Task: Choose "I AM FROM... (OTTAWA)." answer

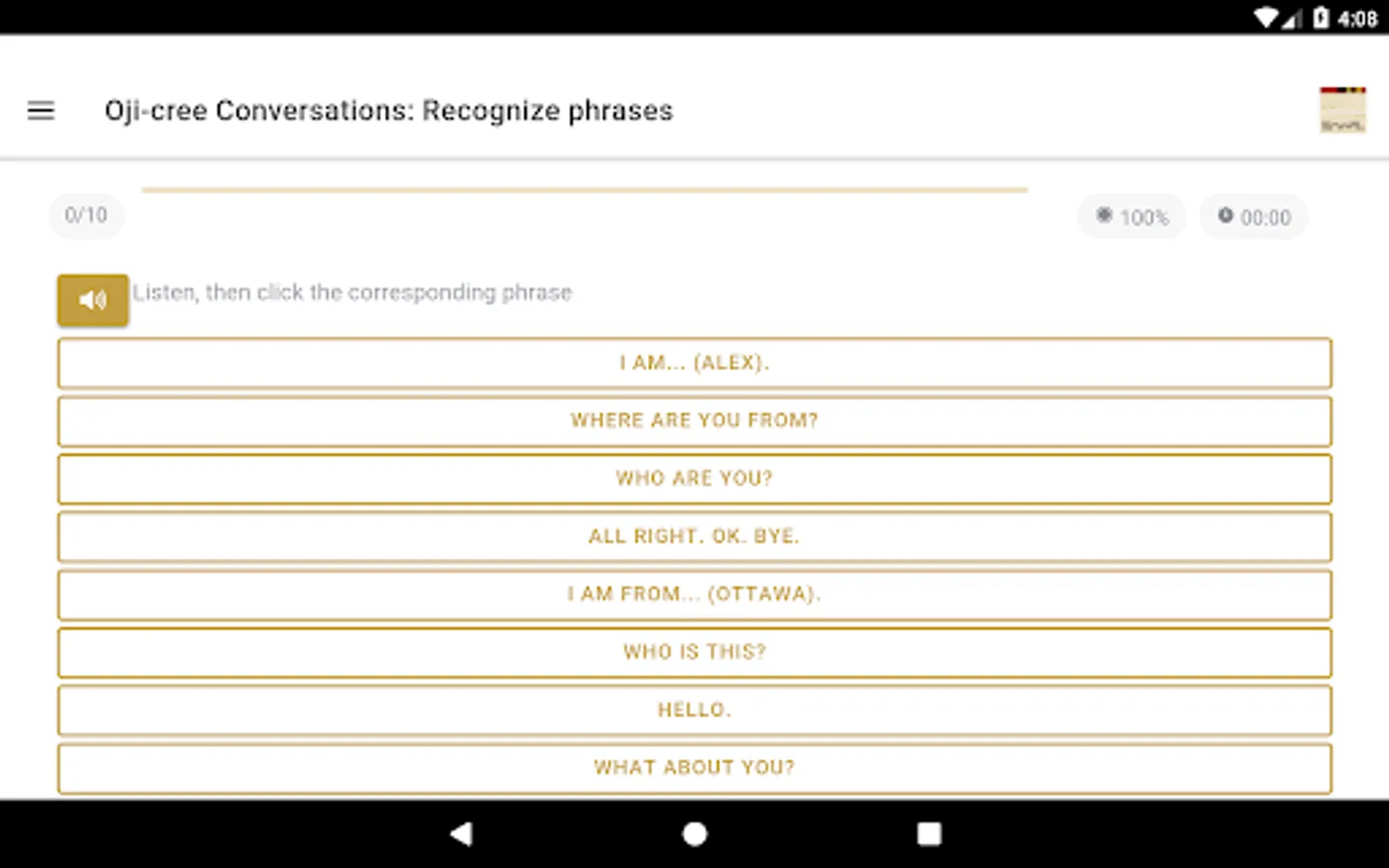Action: click(x=694, y=595)
